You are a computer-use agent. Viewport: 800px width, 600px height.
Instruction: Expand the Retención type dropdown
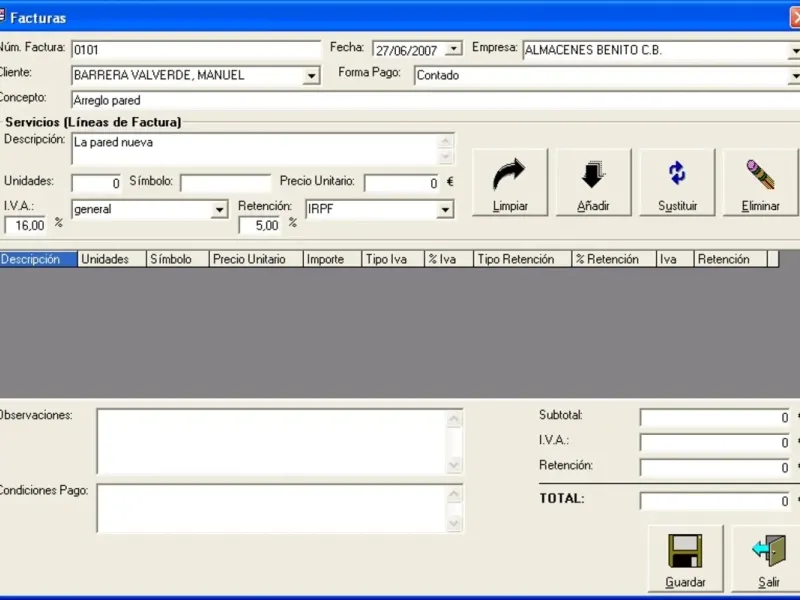(x=445, y=210)
